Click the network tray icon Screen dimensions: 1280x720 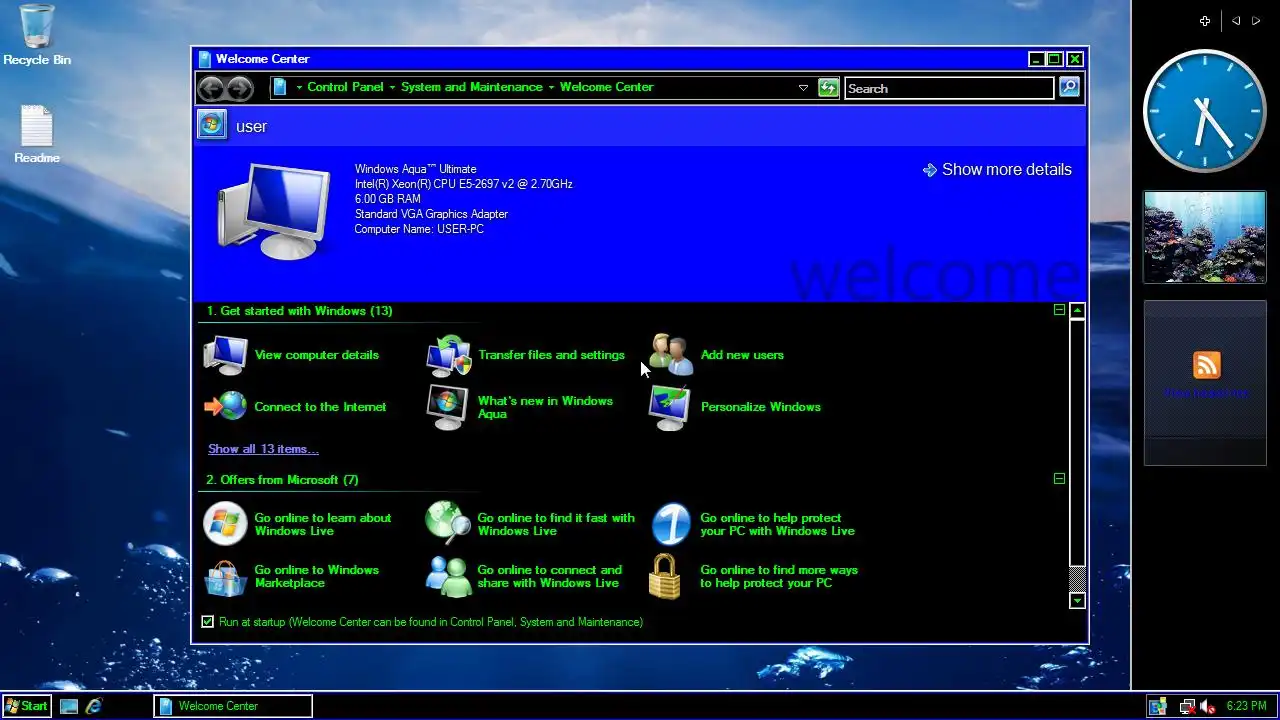1187,706
